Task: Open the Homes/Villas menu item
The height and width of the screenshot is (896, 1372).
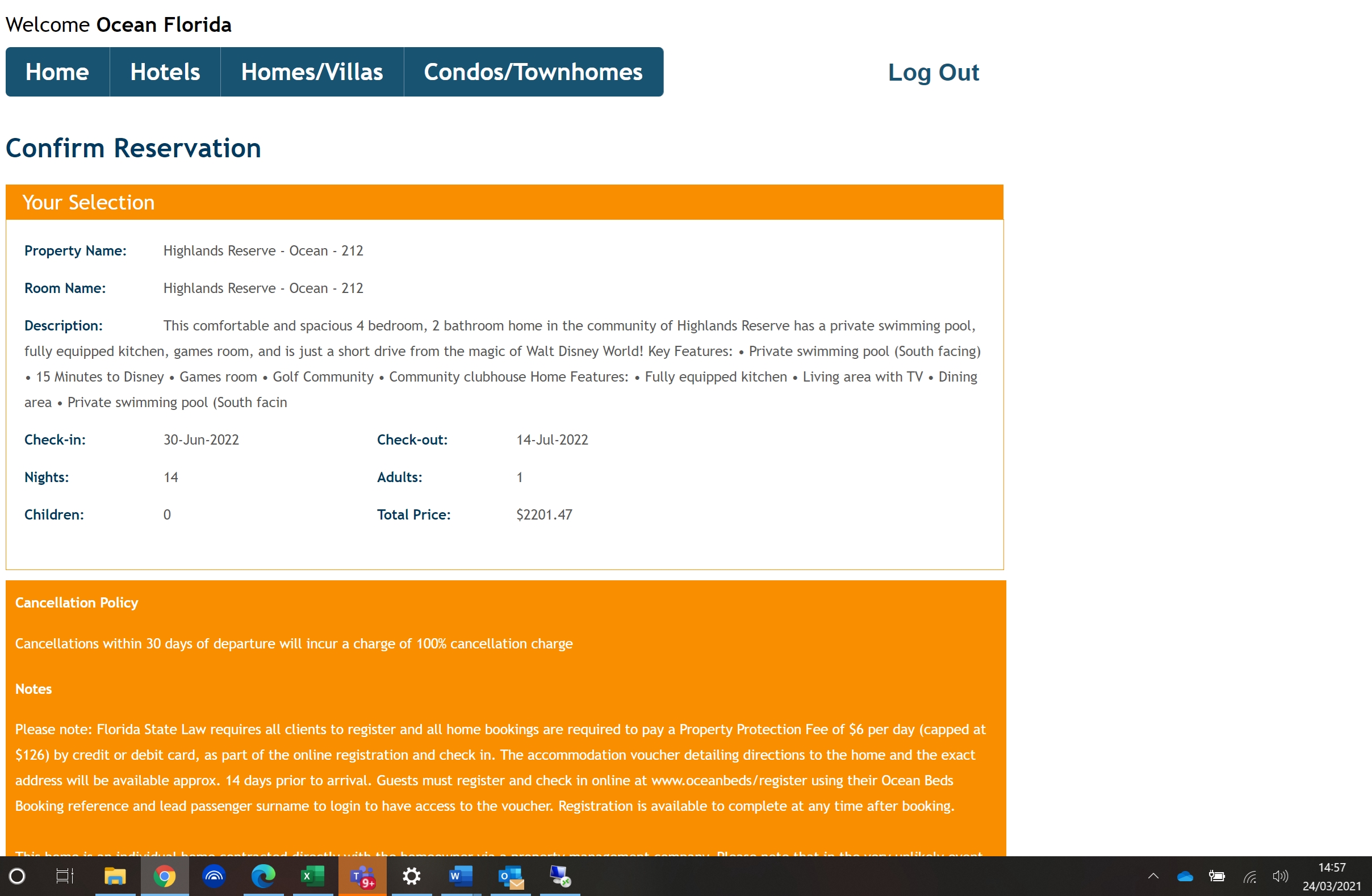Action: tap(312, 72)
